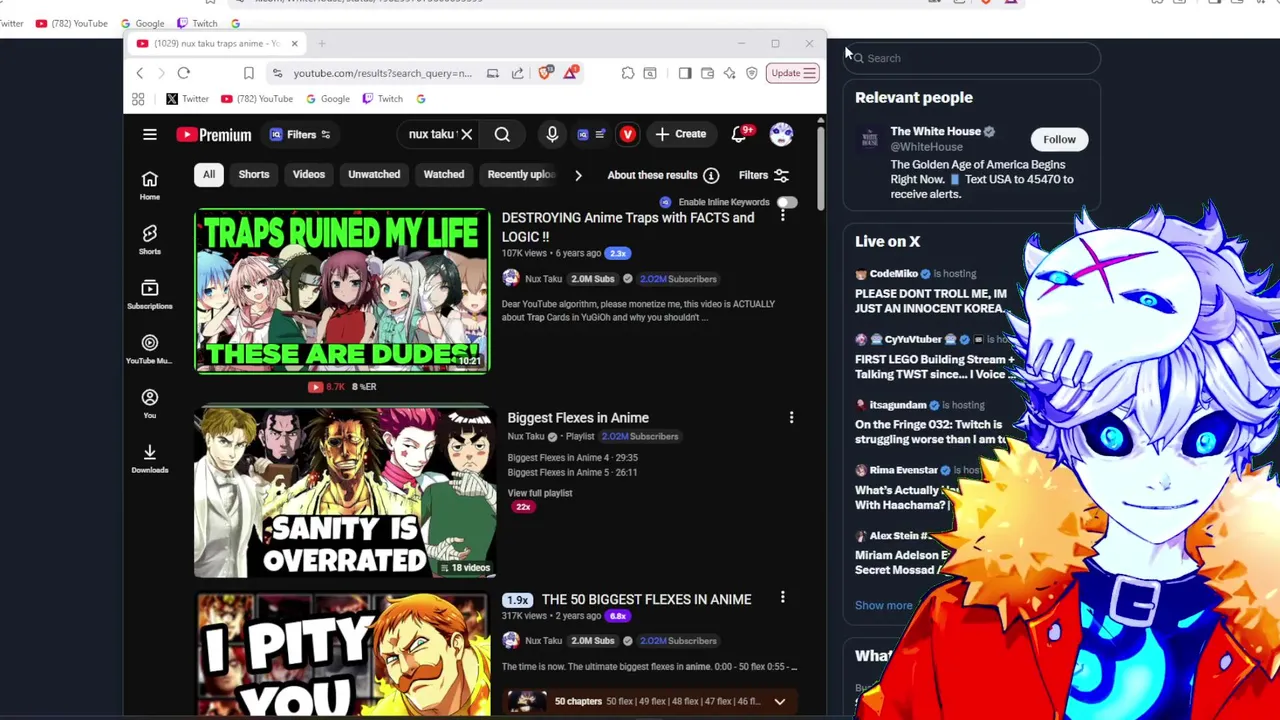Open Downloads in YouTube sidebar

point(149,459)
